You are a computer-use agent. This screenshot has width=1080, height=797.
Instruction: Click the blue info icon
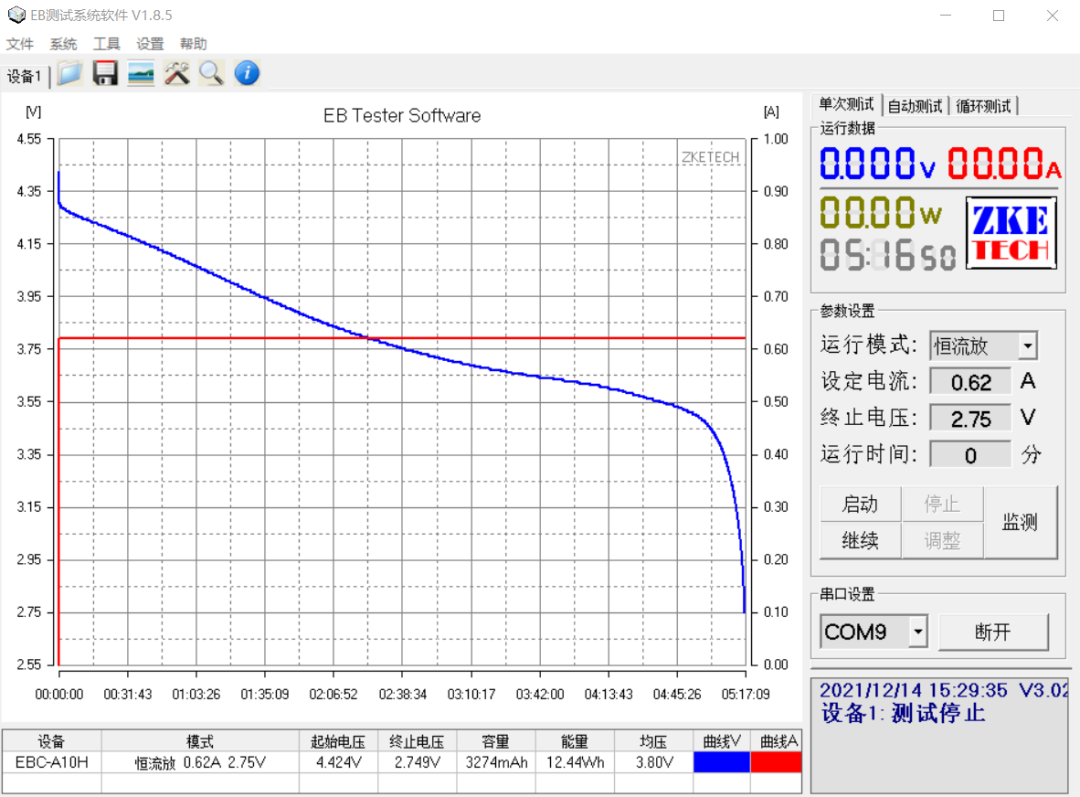247,73
